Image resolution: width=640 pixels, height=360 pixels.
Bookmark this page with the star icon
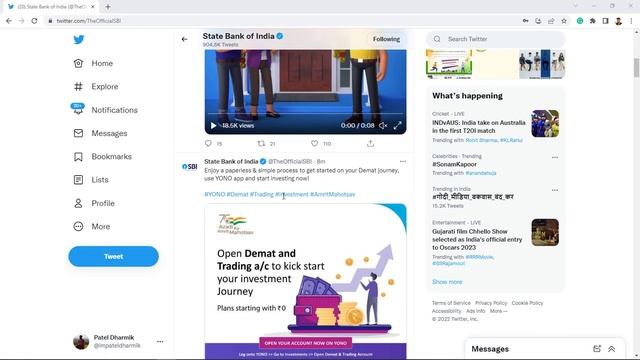point(564,21)
